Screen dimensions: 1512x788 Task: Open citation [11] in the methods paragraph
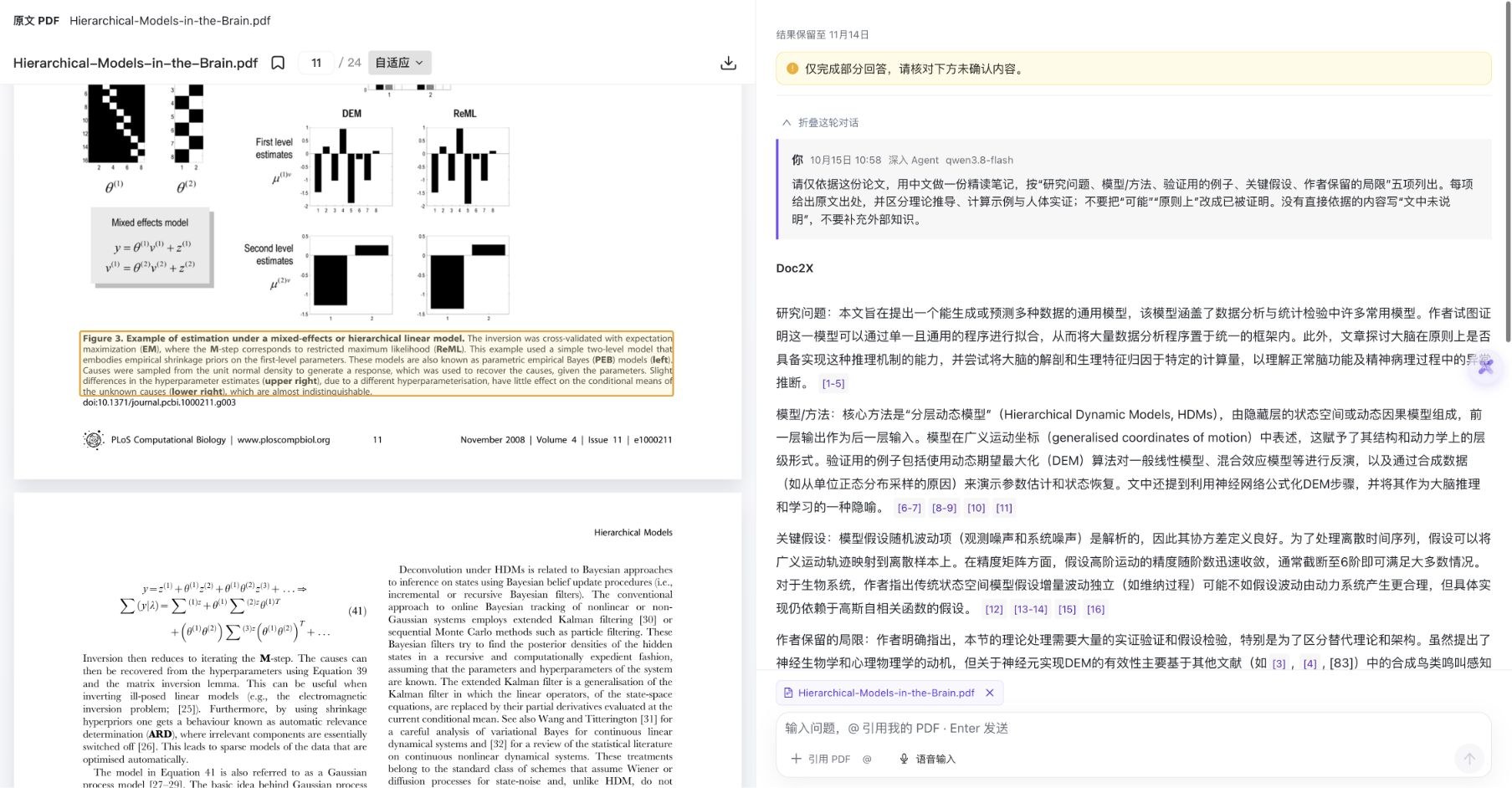[1004, 508]
